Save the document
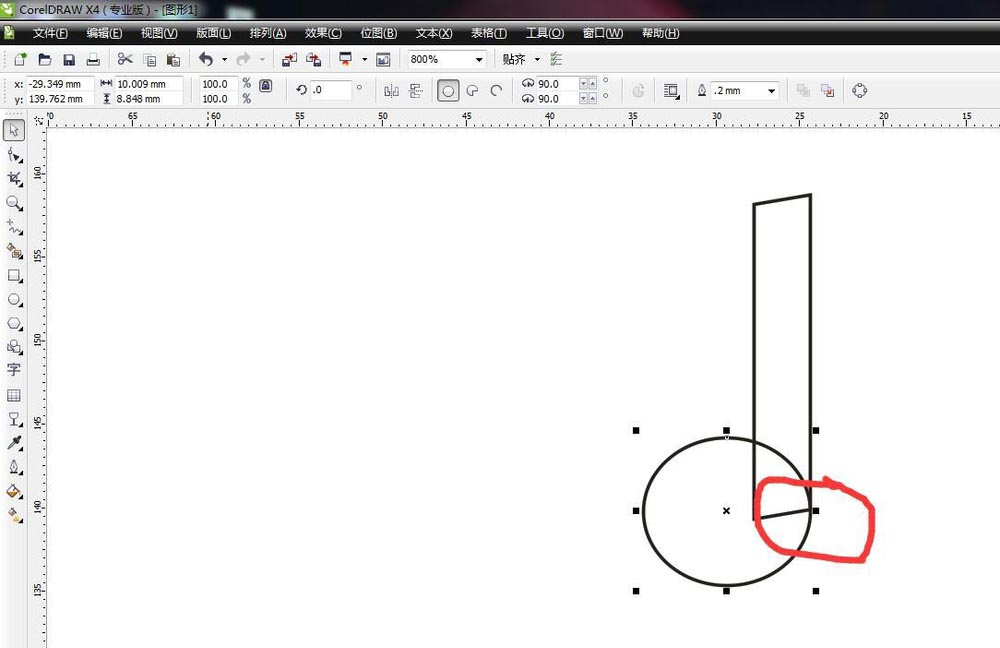 [x=69, y=59]
